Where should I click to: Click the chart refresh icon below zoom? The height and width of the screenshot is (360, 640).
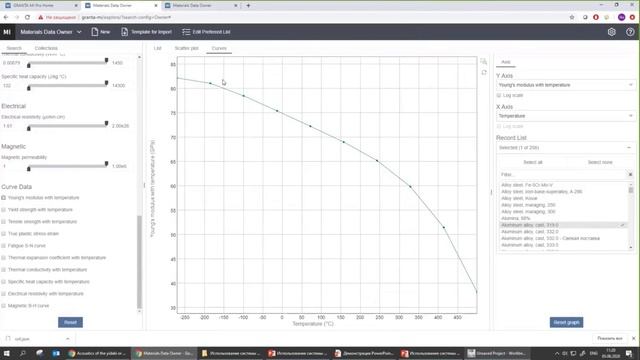484,73
